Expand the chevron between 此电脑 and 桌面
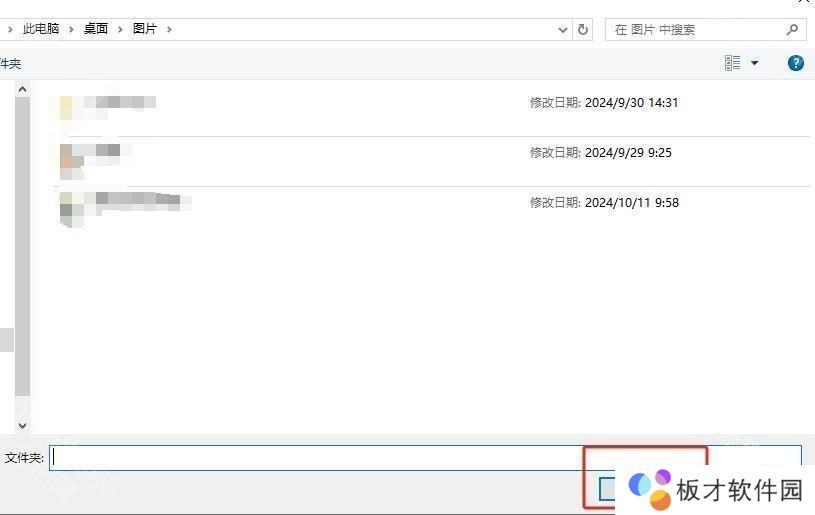This screenshot has height=515, width=815. 72,29
